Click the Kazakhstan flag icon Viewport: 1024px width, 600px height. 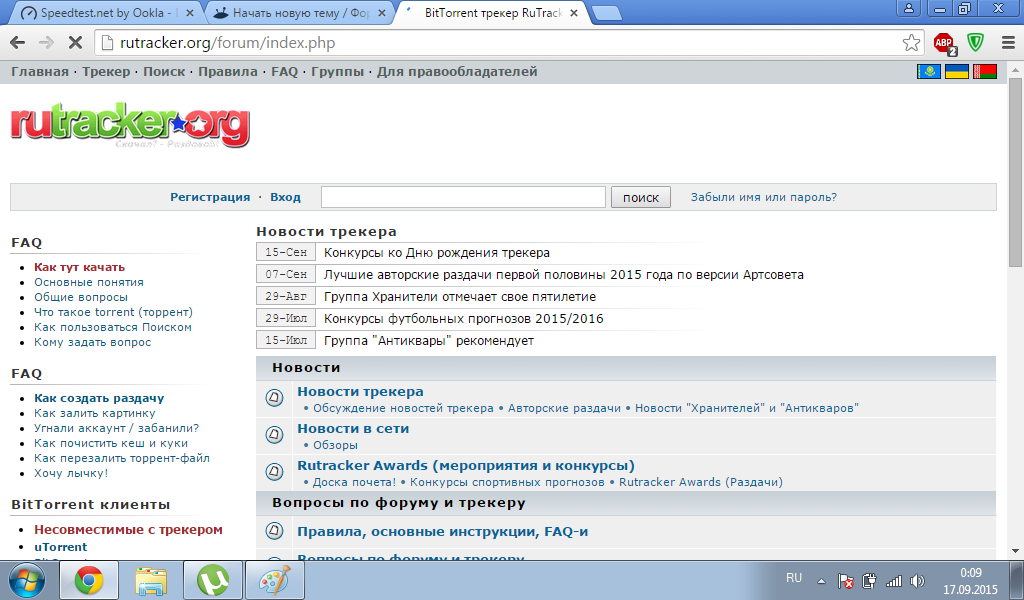tap(929, 72)
